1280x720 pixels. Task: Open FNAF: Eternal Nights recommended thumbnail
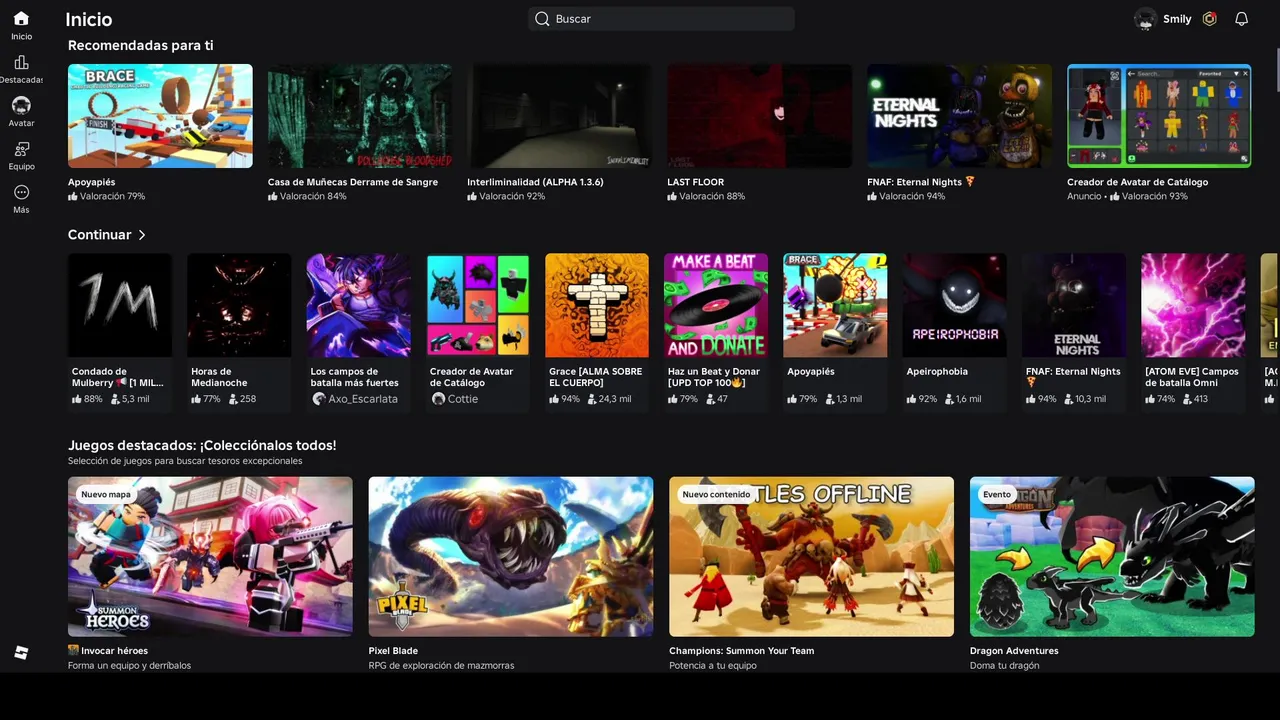959,116
